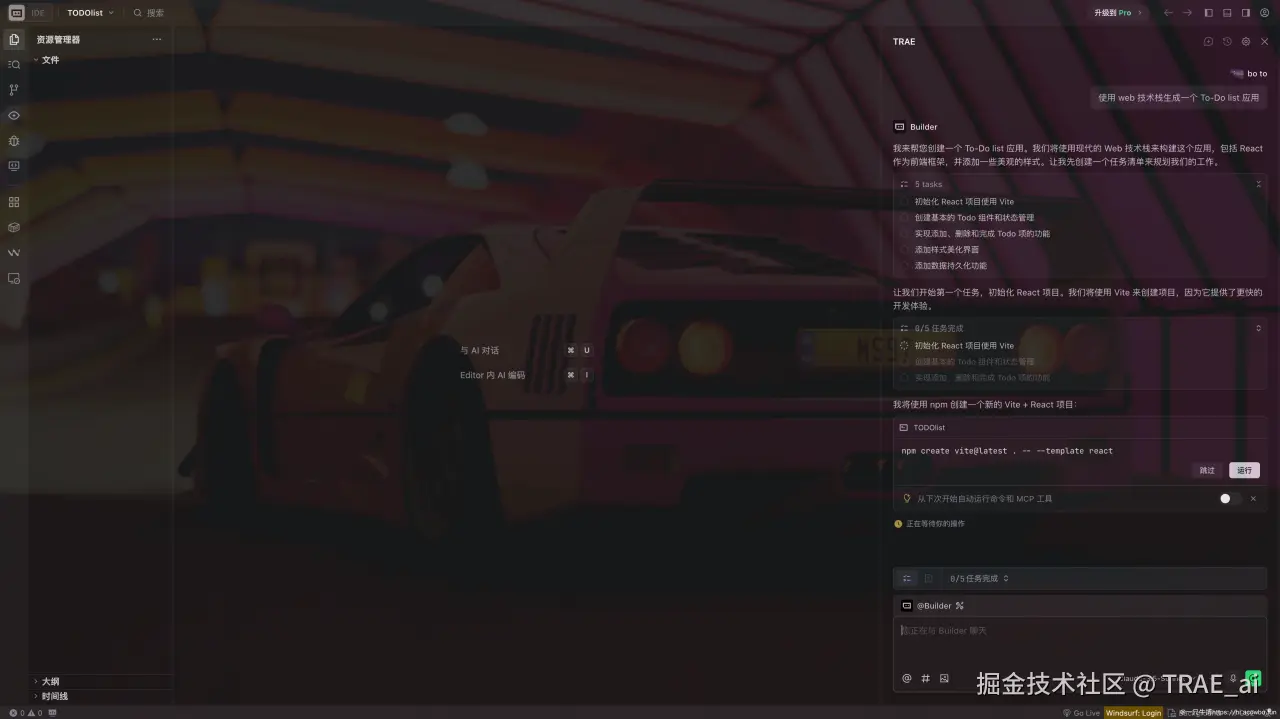Toggle the bottom panel layout

(x=1227, y=13)
